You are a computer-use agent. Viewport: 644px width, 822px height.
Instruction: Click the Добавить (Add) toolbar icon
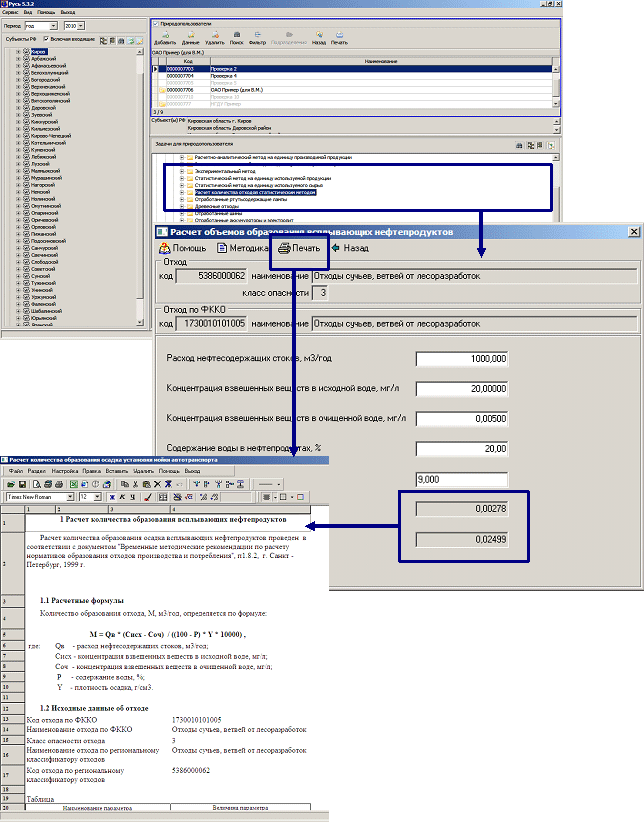tap(165, 40)
